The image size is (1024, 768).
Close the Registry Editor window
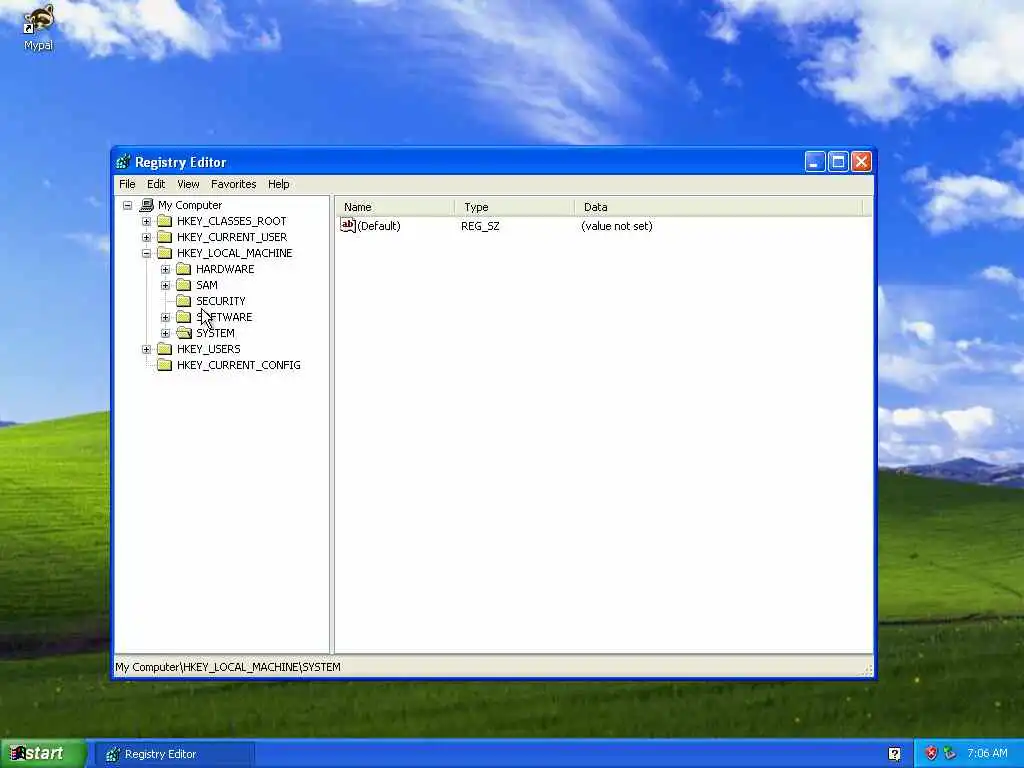point(861,161)
